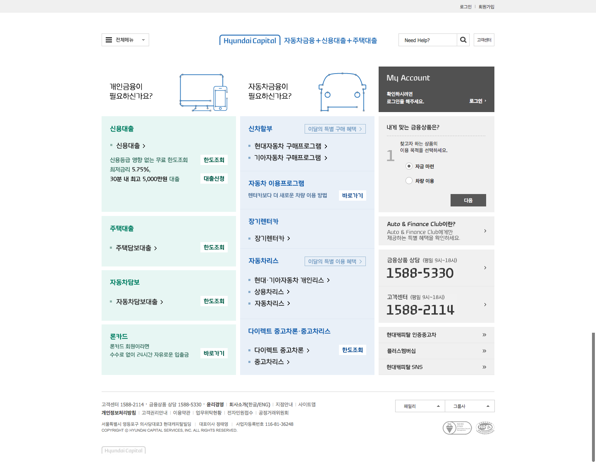596x463 pixels.
Task: Select the 자금 마련 radio button
Action: 409,166
